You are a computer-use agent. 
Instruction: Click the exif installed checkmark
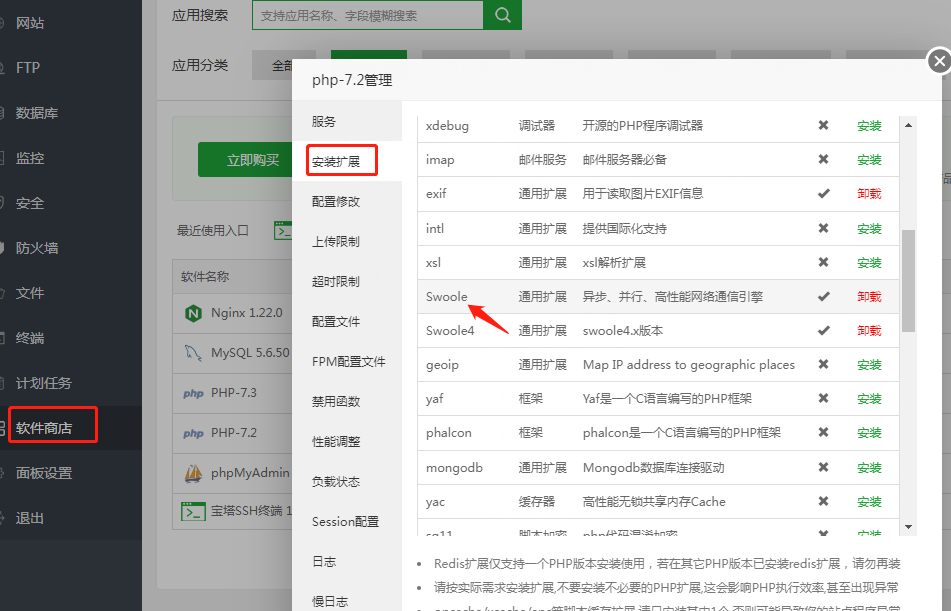[824, 194]
